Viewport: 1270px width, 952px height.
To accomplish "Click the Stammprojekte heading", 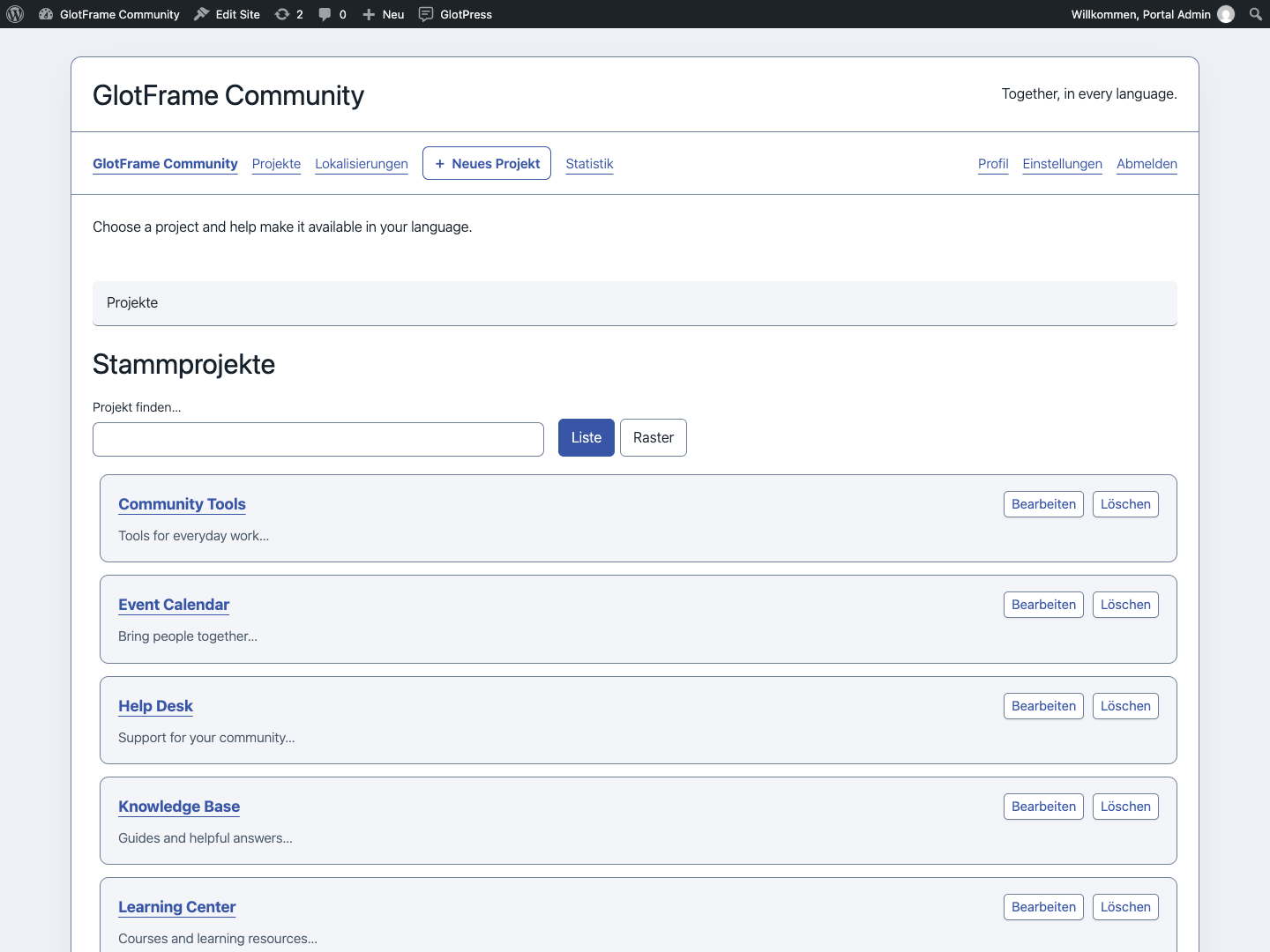I will click(183, 364).
